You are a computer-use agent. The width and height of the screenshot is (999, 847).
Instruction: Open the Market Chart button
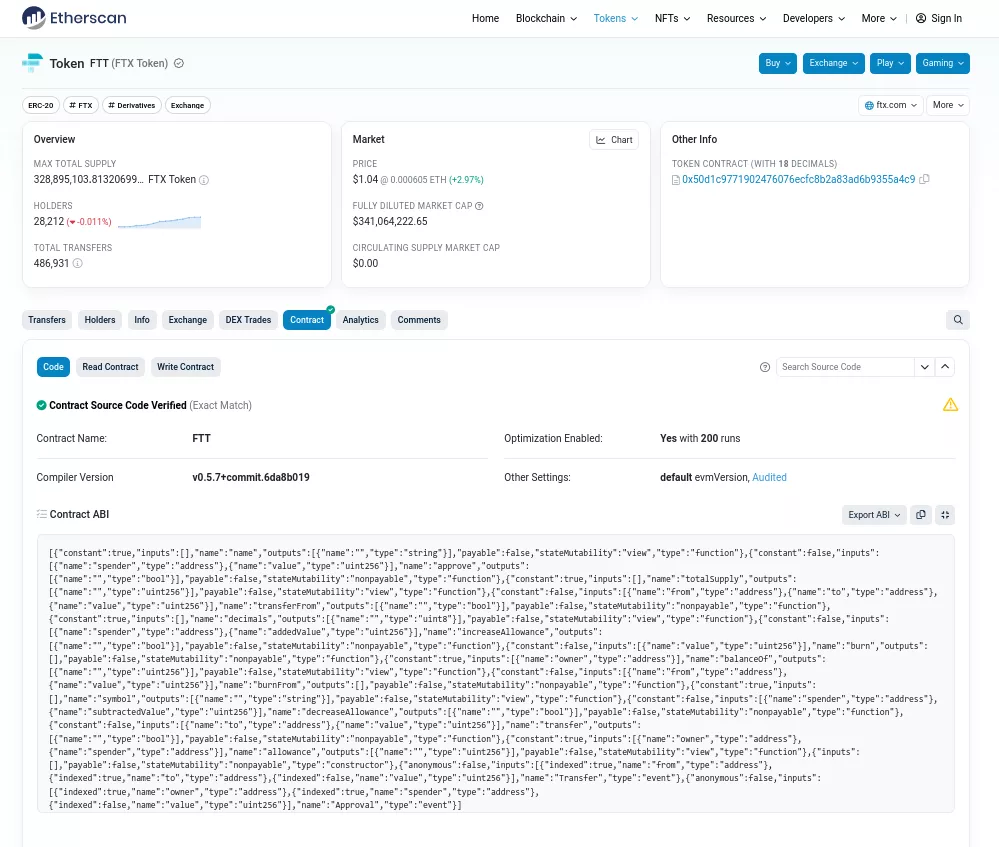614,140
